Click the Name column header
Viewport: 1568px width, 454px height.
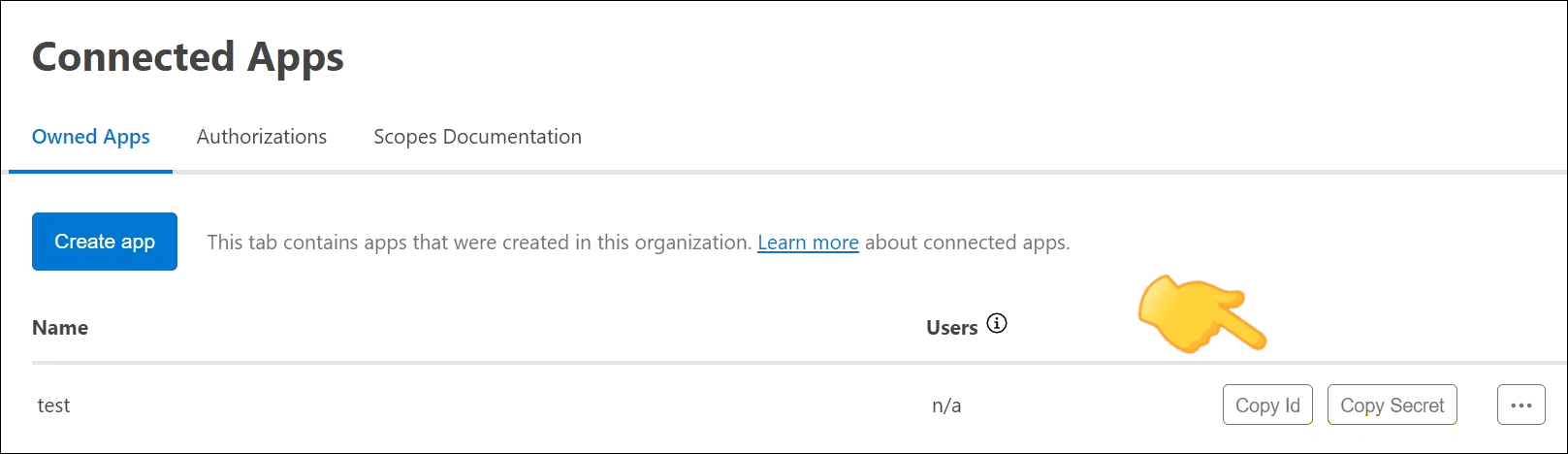[60, 328]
